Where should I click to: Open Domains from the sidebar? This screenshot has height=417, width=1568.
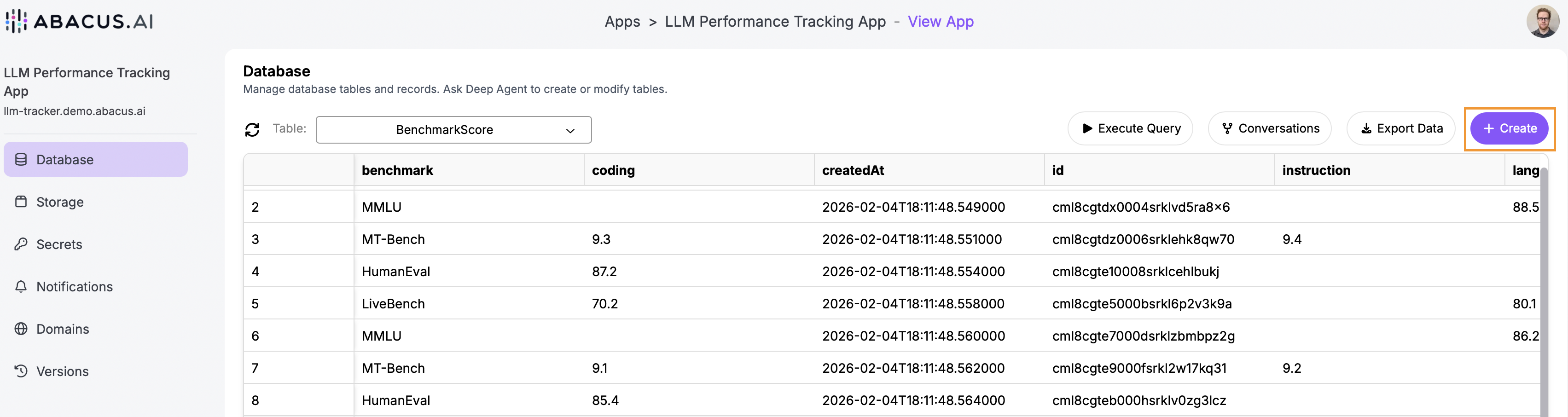tap(62, 329)
